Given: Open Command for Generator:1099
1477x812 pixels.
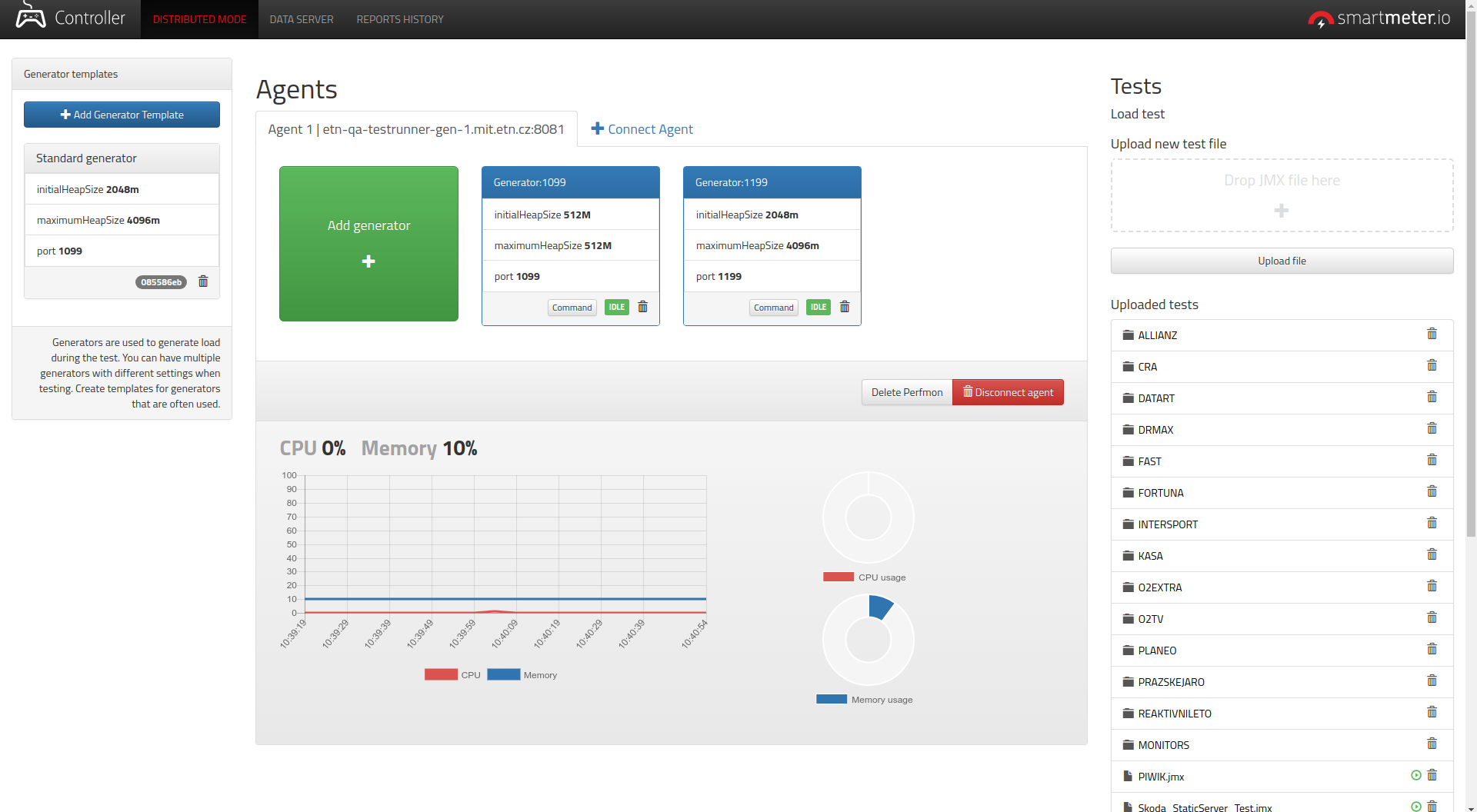Looking at the screenshot, I should (572, 308).
